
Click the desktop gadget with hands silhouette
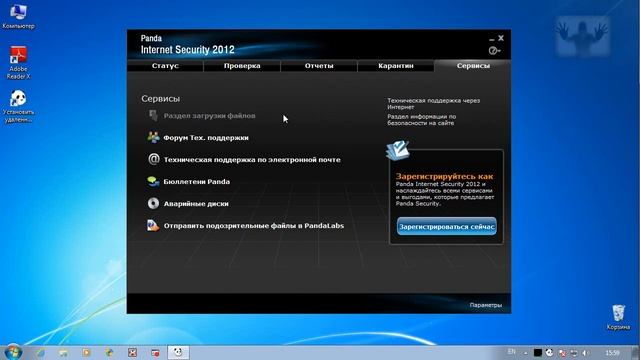[582, 36]
